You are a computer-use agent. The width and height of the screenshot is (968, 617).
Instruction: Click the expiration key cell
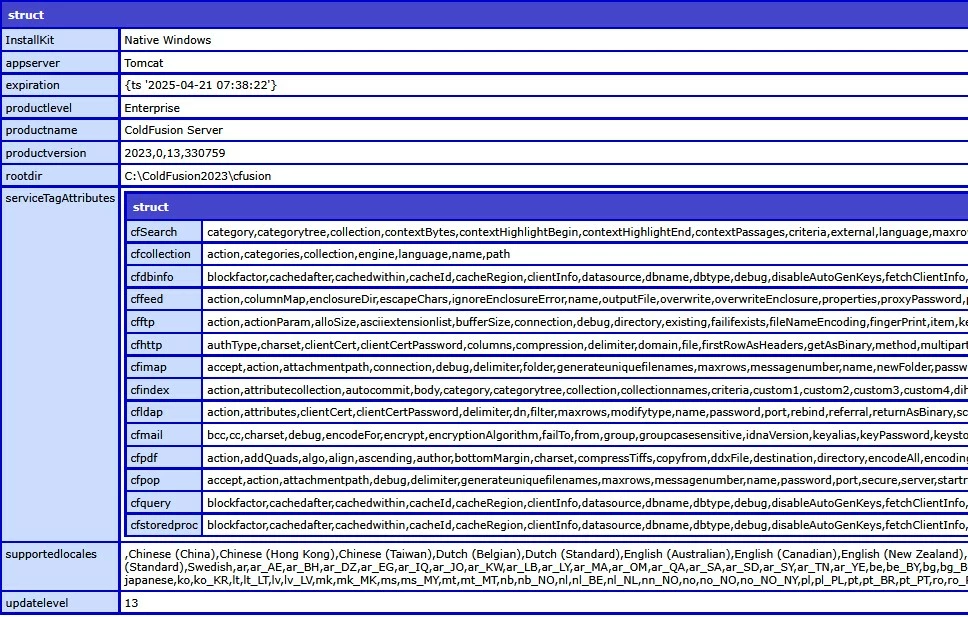pos(60,85)
